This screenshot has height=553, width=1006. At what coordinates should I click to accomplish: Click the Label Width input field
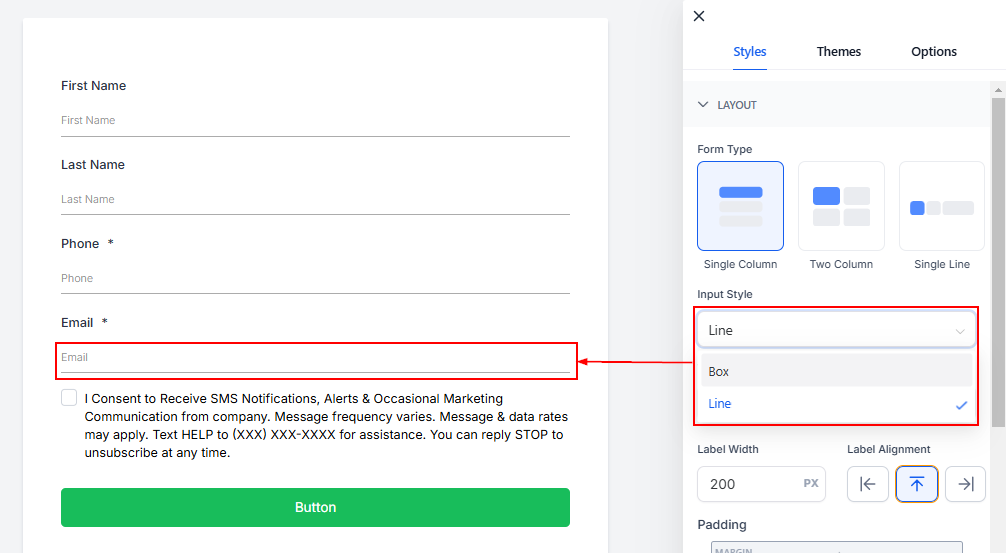[x=750, y=484]
